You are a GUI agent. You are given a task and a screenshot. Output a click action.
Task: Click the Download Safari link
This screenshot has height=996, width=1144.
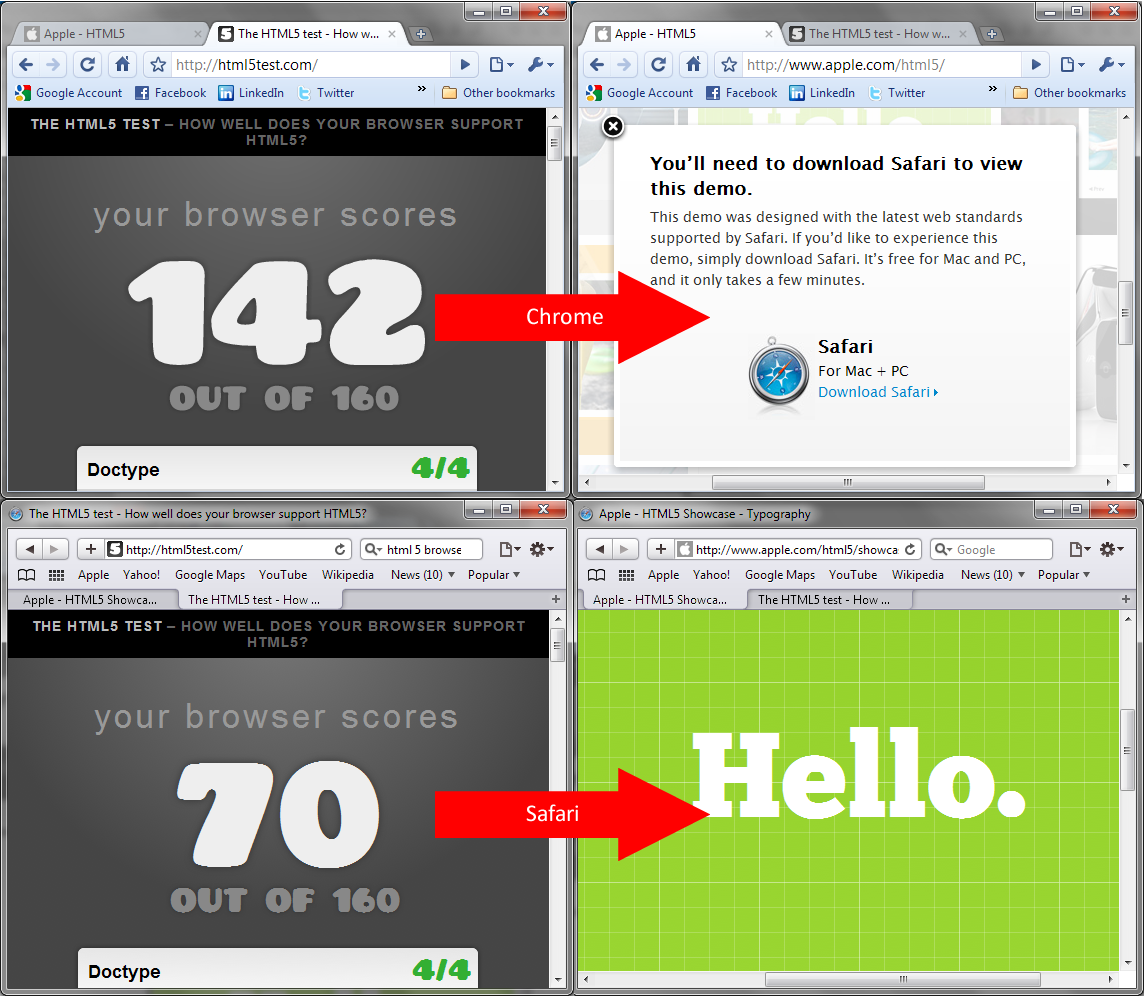(x=878, y=392)
